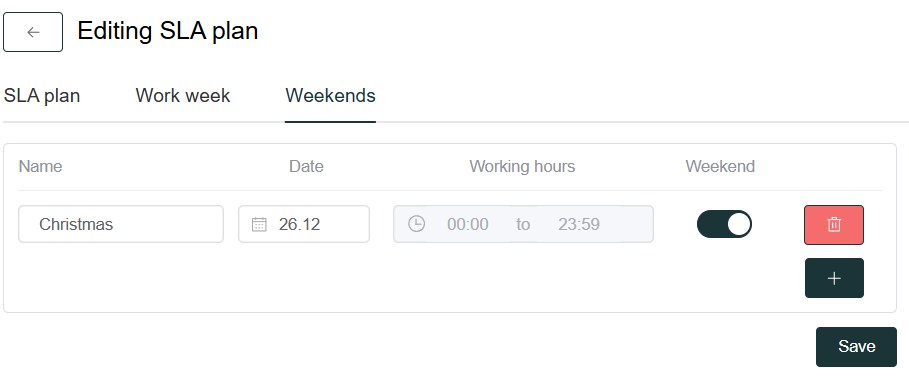
Task: Click the Working hours column header
Action: coord(522,166)
